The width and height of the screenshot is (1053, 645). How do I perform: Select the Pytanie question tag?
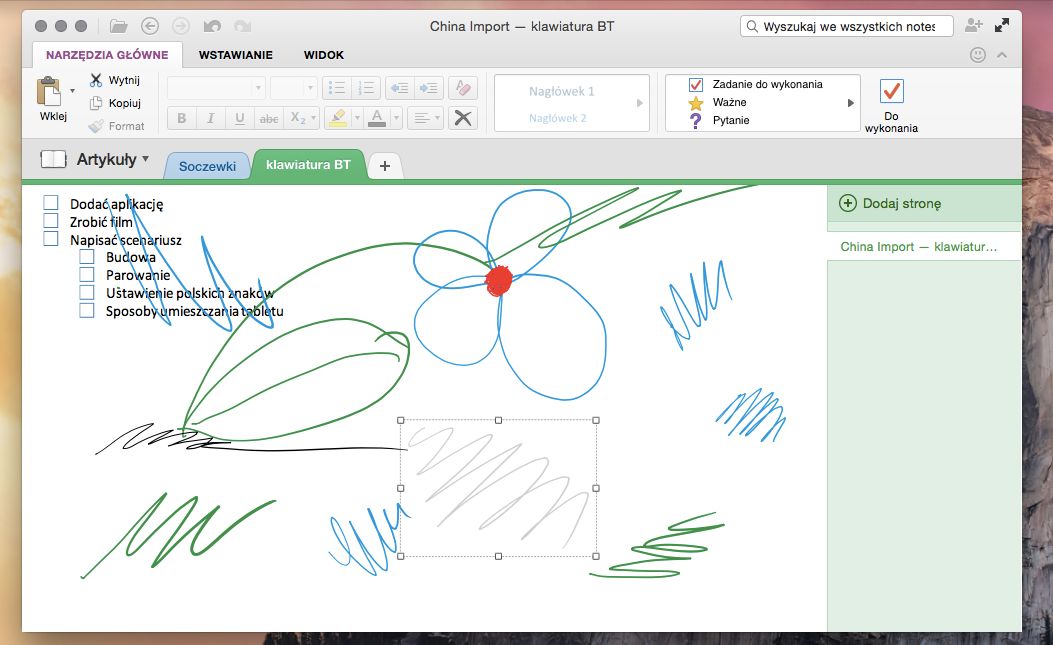[719, 120]
